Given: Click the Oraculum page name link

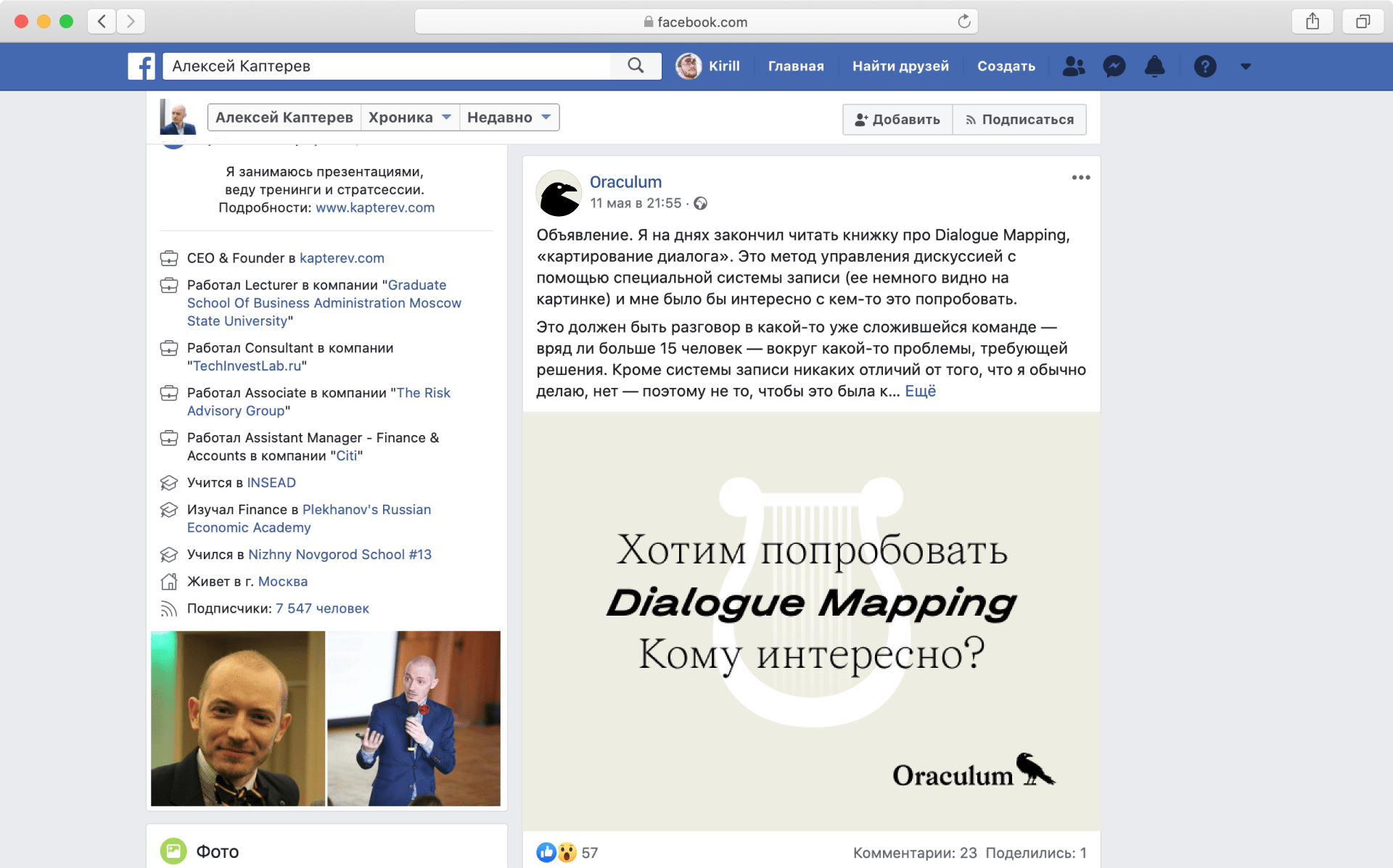Looking at the screenshot, I should click(625, 182).
